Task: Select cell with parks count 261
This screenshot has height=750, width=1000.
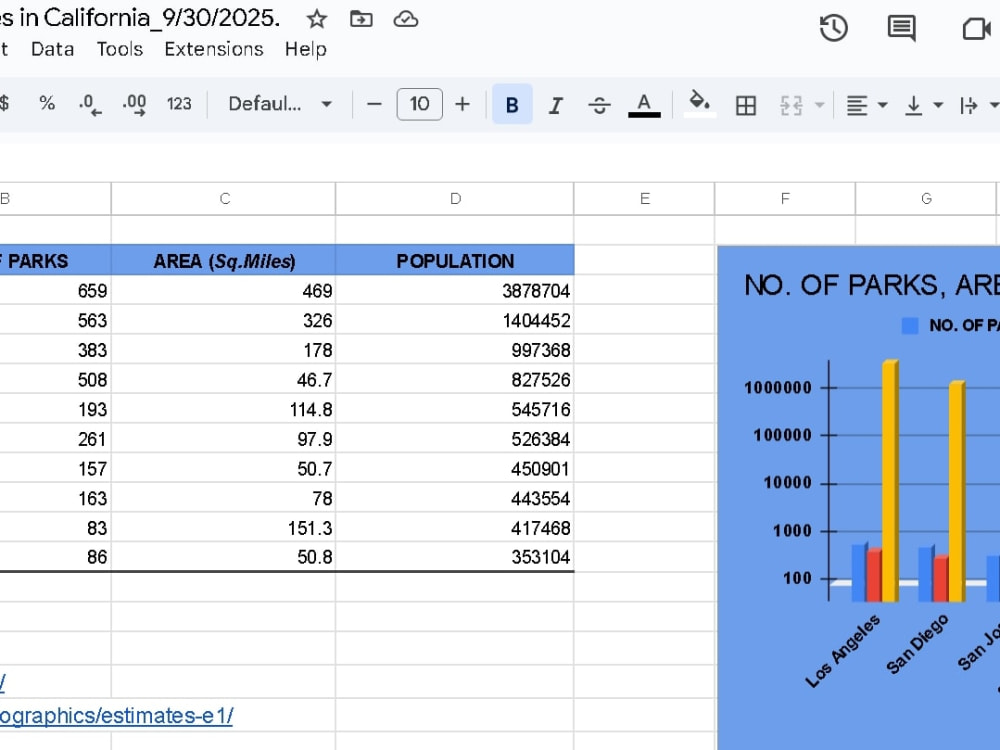Action: 55,438
